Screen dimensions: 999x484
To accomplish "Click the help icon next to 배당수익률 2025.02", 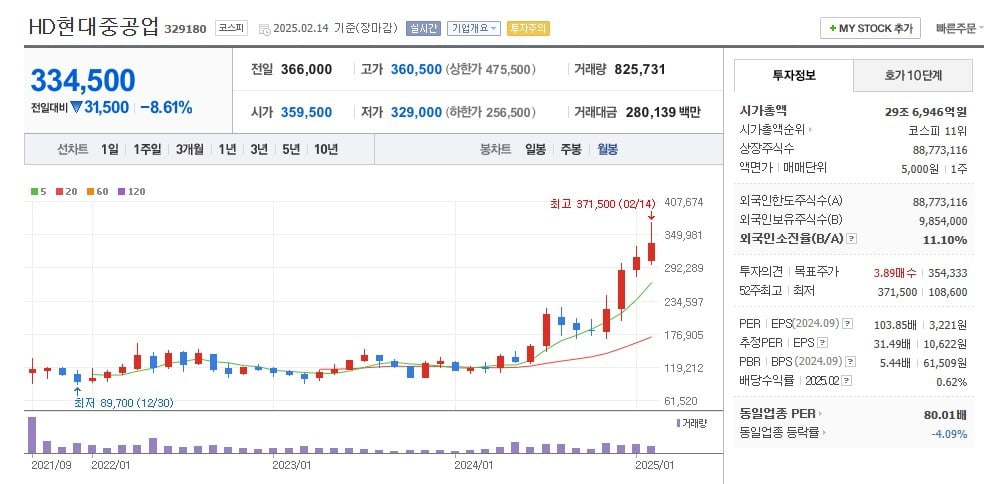I will pyautogui.click(x=846, y=381).
